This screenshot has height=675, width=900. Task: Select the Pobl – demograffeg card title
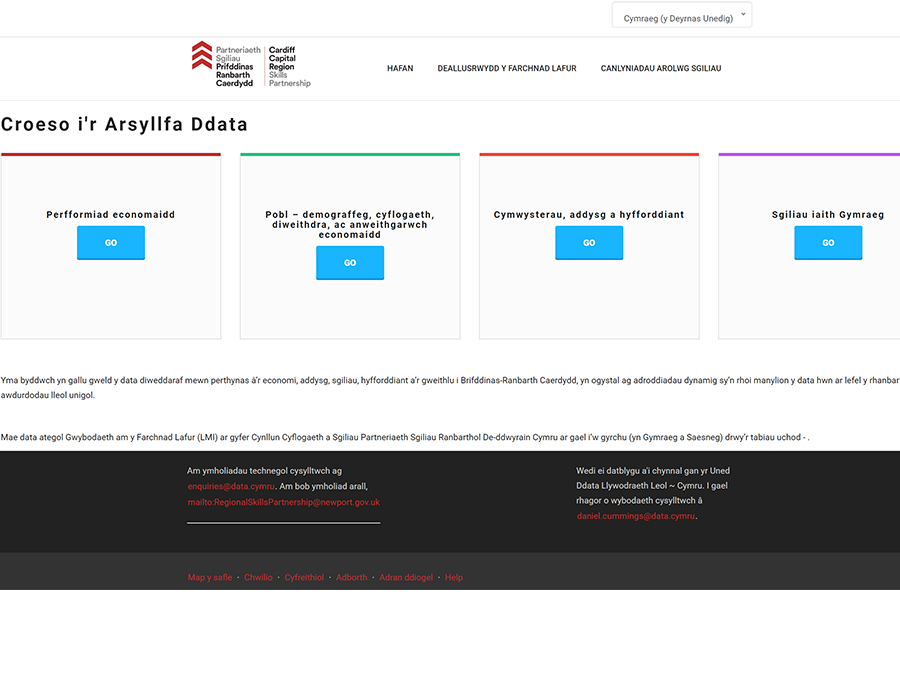coord(350,224)
